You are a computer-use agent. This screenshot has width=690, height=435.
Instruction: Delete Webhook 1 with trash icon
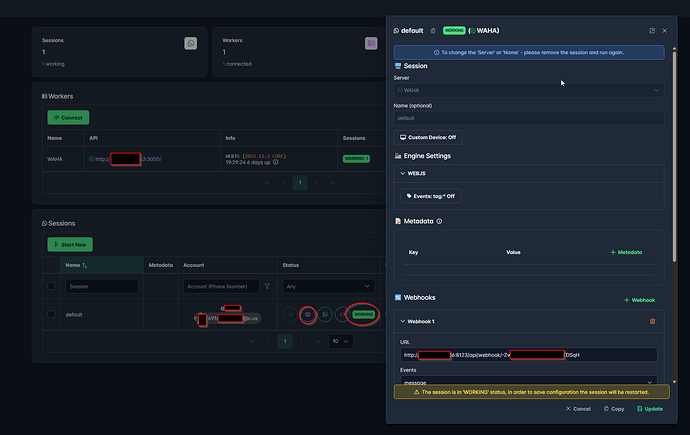click(x=653, y=322)
